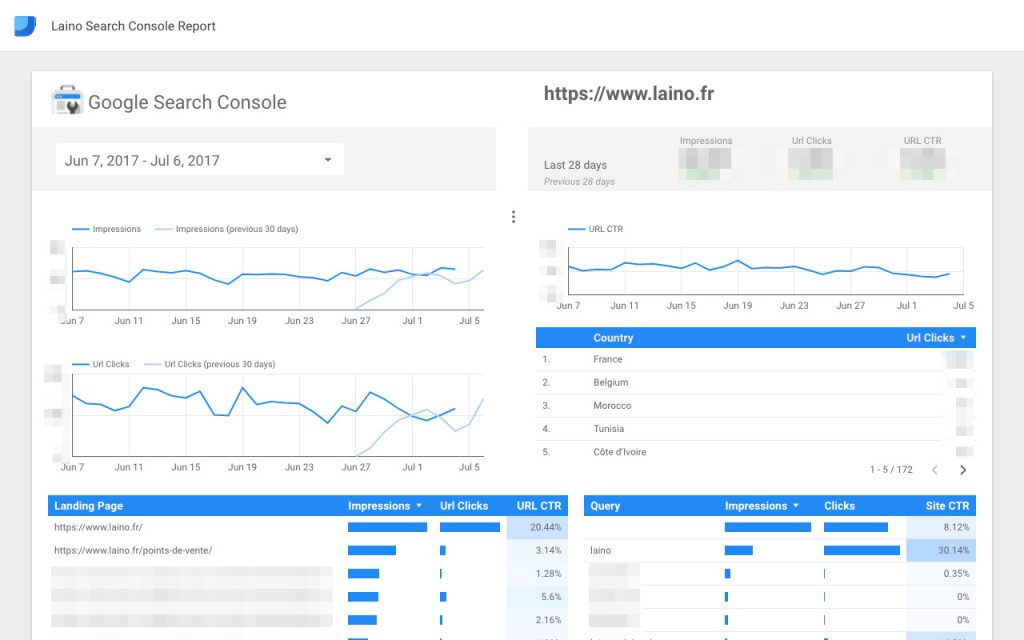The width and height of the screenshot is (1024, 640).
Task: Click the Site CTR column header
Action: (947, 505)
